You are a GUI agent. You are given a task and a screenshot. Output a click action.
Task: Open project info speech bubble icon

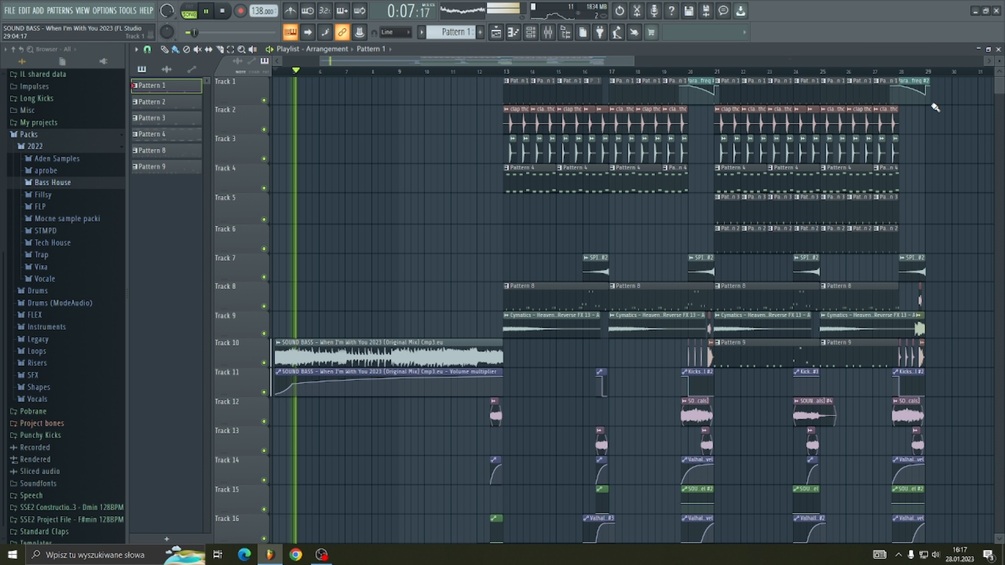(723, 11)
